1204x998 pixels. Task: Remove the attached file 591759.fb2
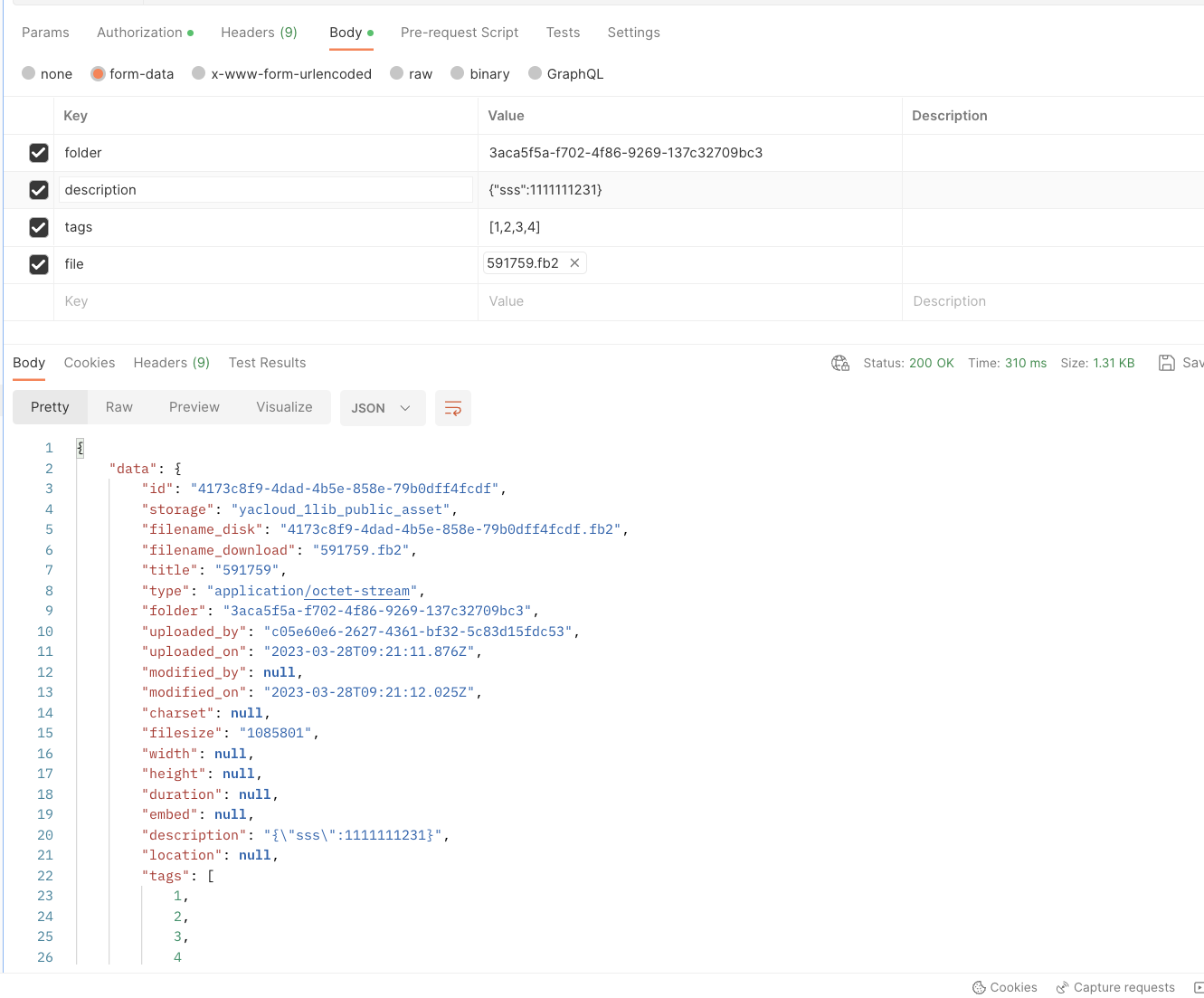[x=574, y=262]
